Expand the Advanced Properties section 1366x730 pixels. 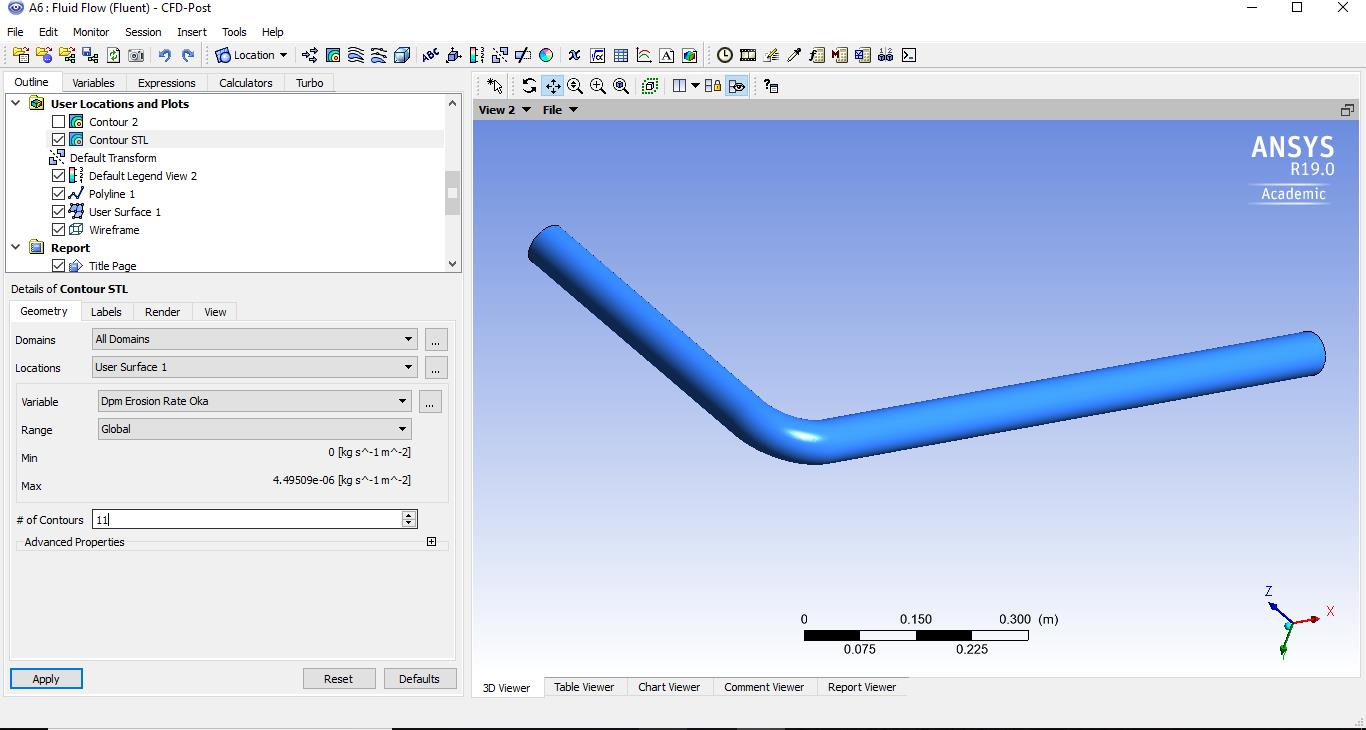(x=431, y=542)
